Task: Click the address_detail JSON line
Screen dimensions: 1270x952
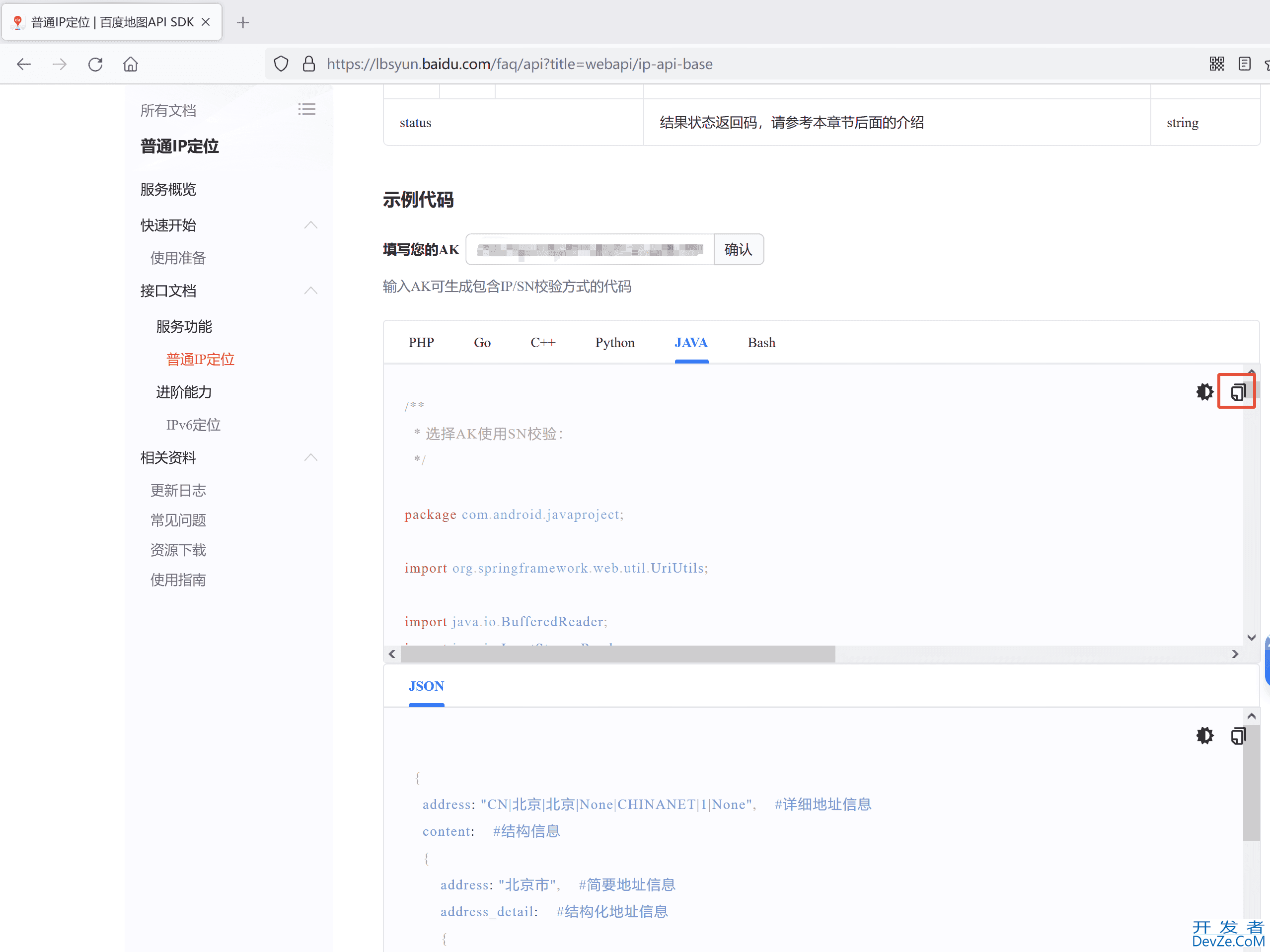Action: [554, 911]
